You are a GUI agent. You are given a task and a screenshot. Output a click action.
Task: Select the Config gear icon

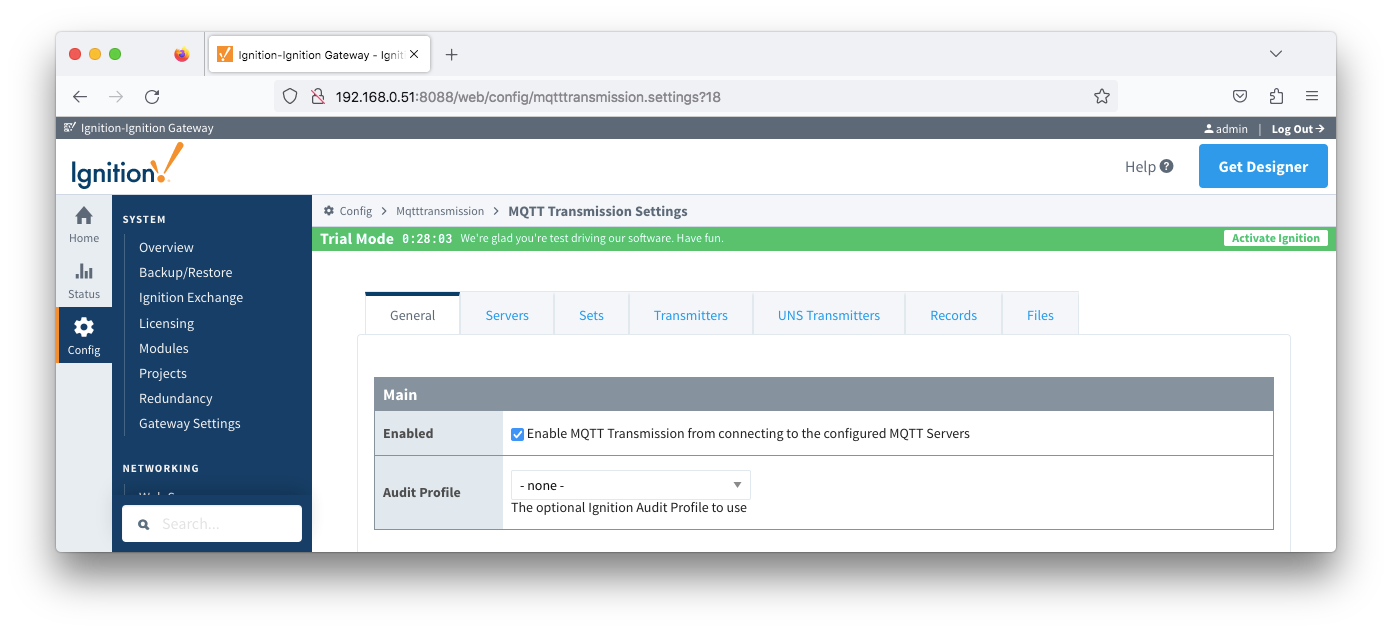coord(84,327)
